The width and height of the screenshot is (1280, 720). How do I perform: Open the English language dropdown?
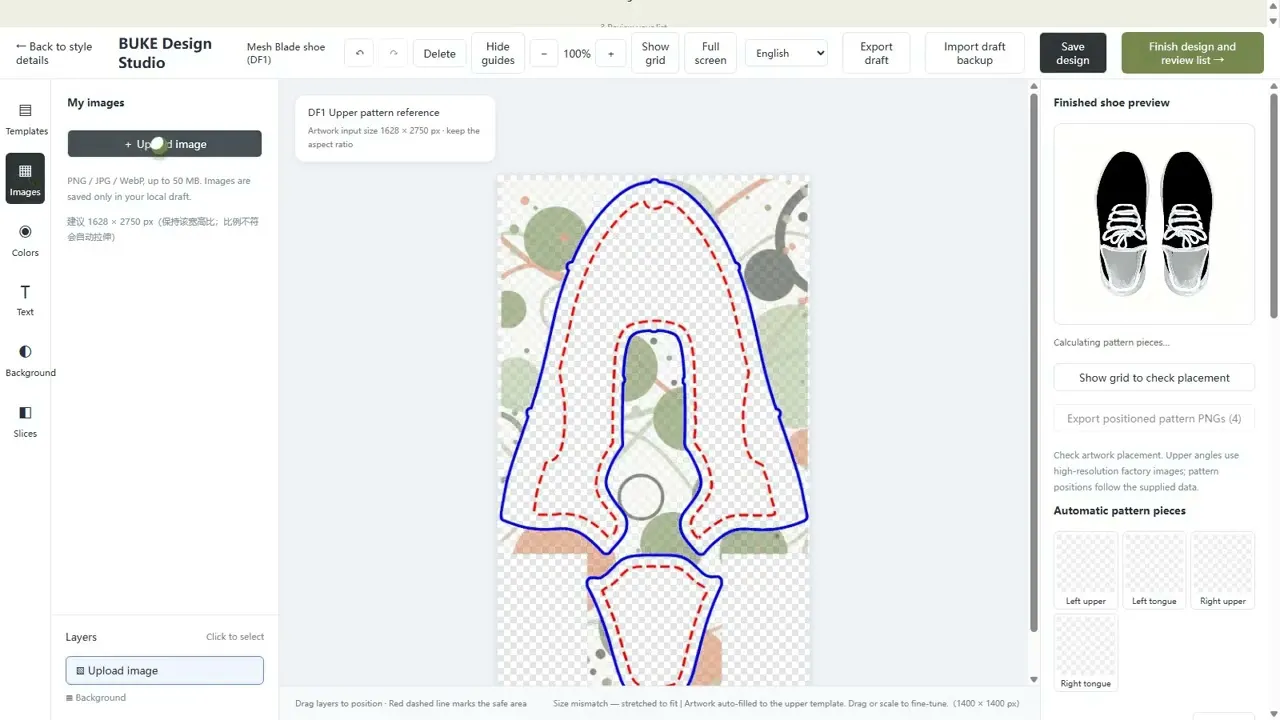click(x=786, y=54)
